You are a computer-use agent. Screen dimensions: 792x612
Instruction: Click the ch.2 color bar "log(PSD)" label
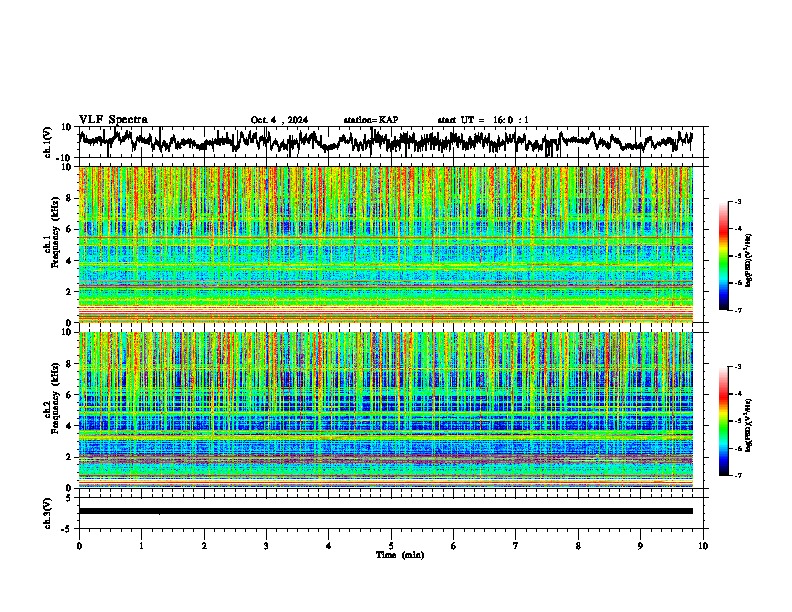[749, 425]
